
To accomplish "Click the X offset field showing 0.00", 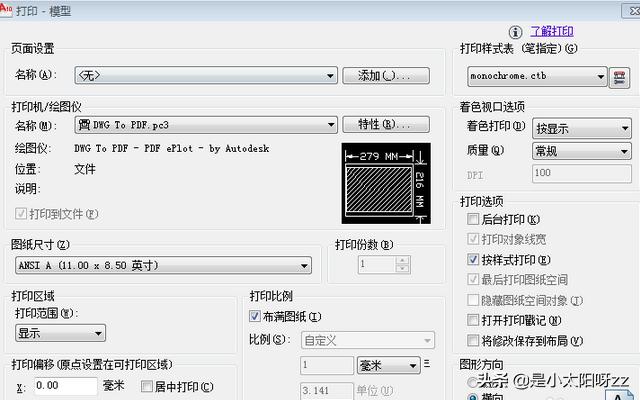I will (66, 386).
